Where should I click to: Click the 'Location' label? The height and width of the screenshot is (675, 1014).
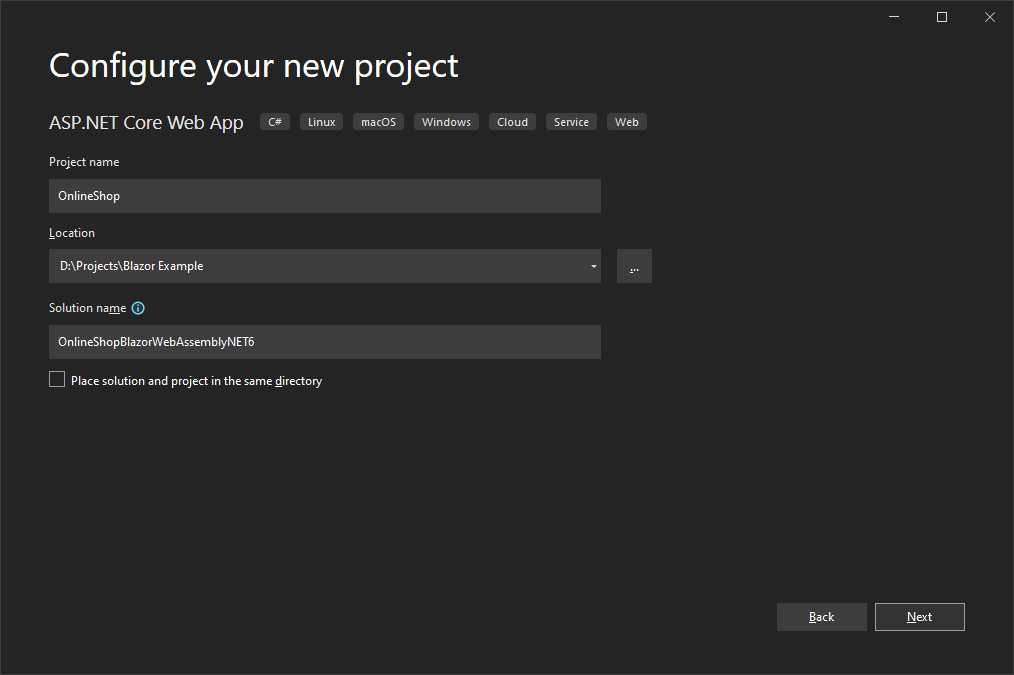[72, 233]
